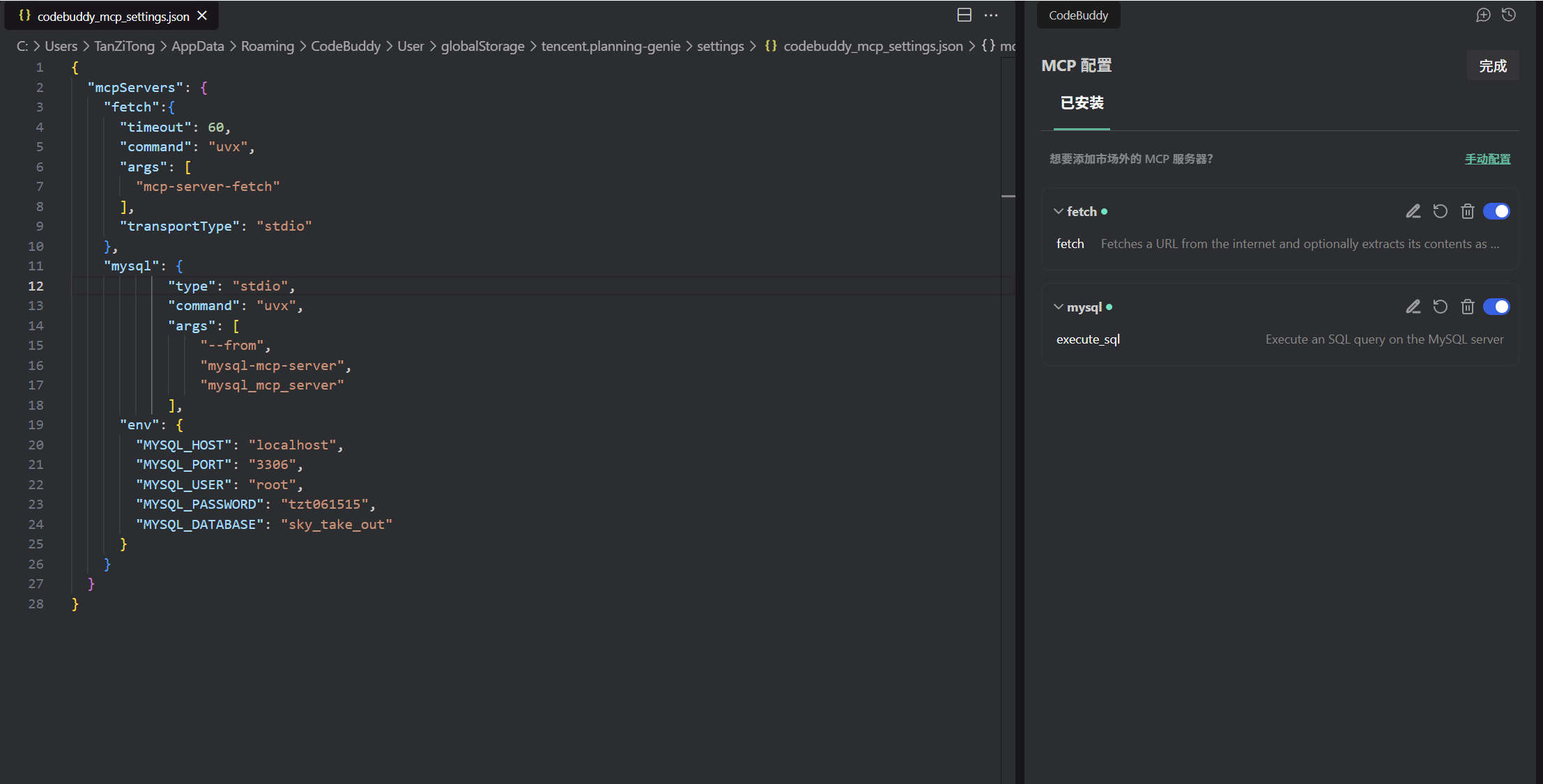The width and height of the screenshot is (1543, 784).
Task: Open CodeBuddy chat history
Action: 1509,15
